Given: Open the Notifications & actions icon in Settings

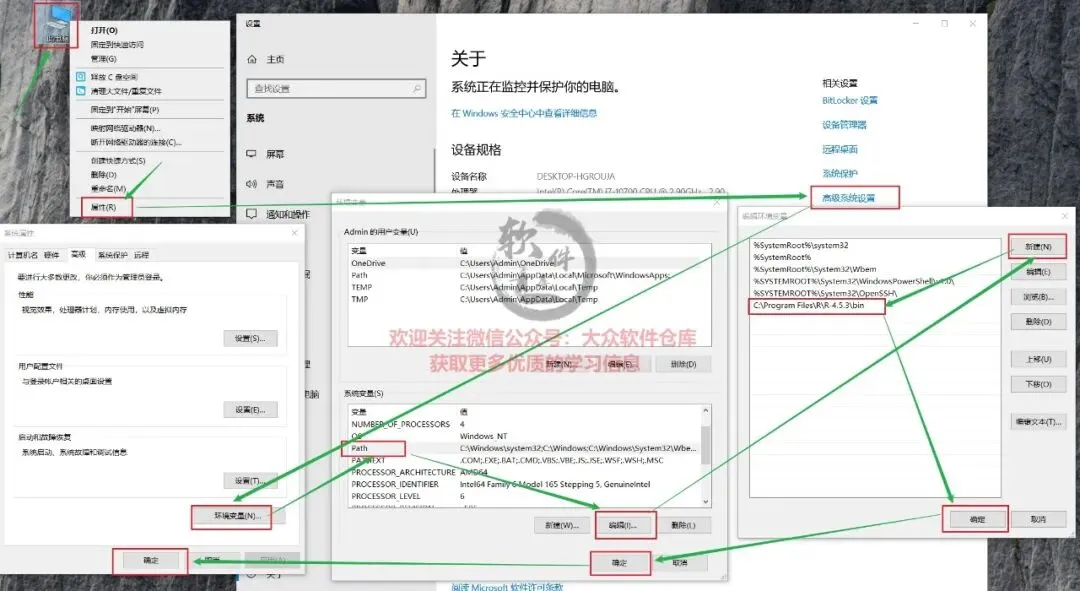Looking at the screenshot, I should pos(252,214).
